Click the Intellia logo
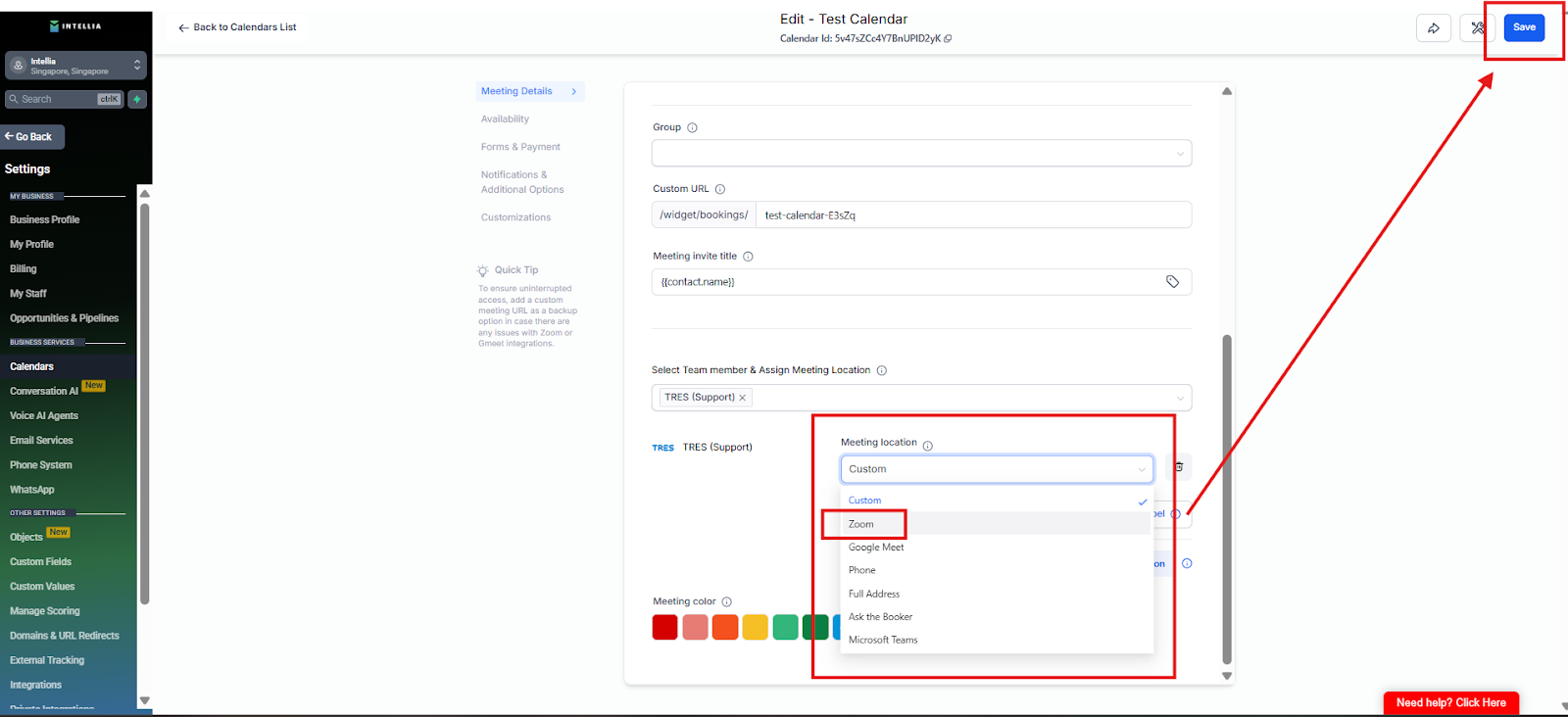This screenshot has height=717, width=1568. [75, 26]
